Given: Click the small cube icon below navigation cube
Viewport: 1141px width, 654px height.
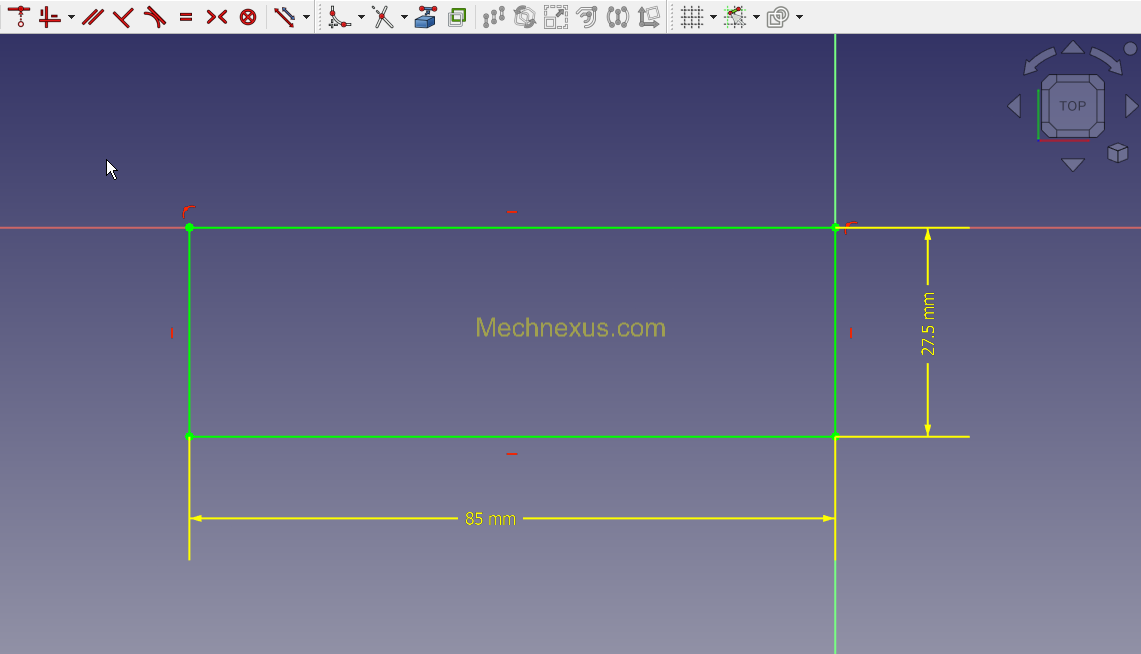Looking at the screenshot, I should (x=1118, y=153).
